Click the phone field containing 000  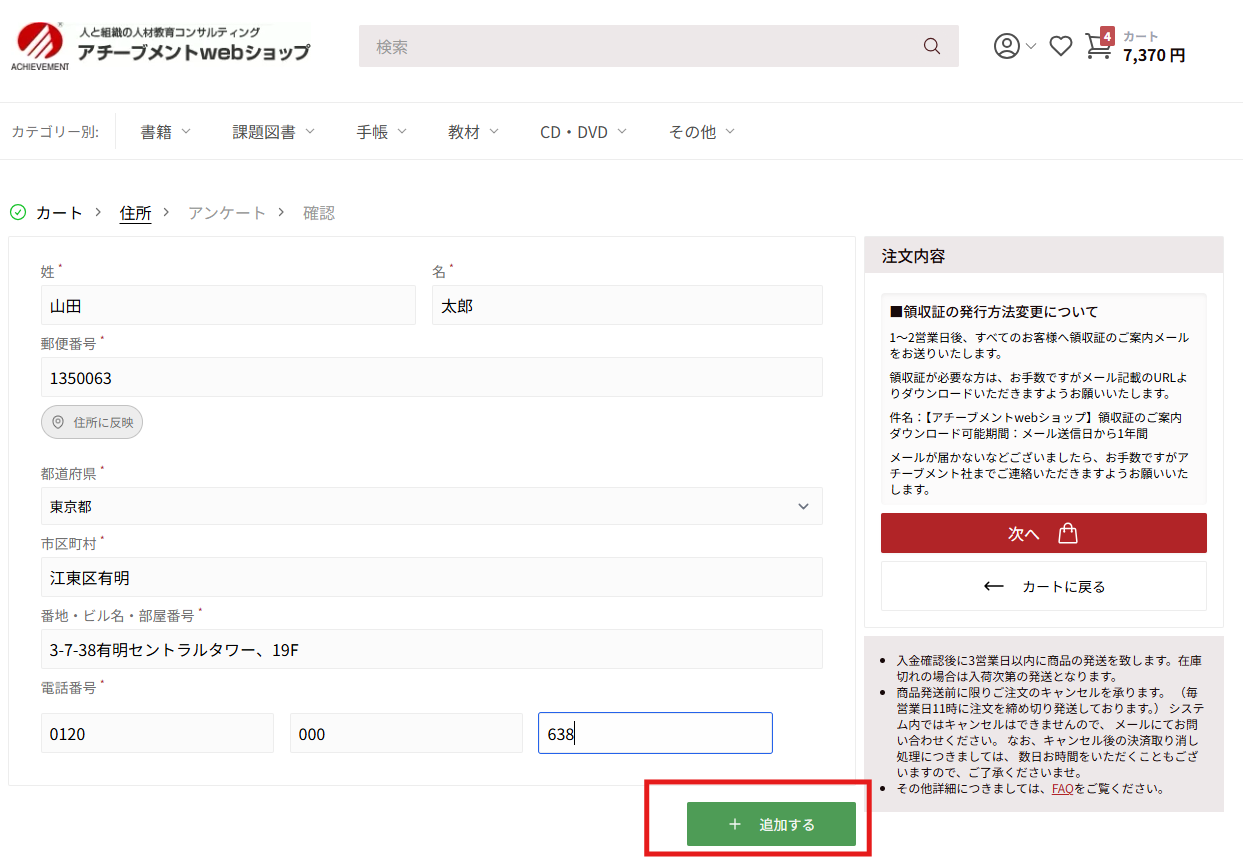(406, 733)
